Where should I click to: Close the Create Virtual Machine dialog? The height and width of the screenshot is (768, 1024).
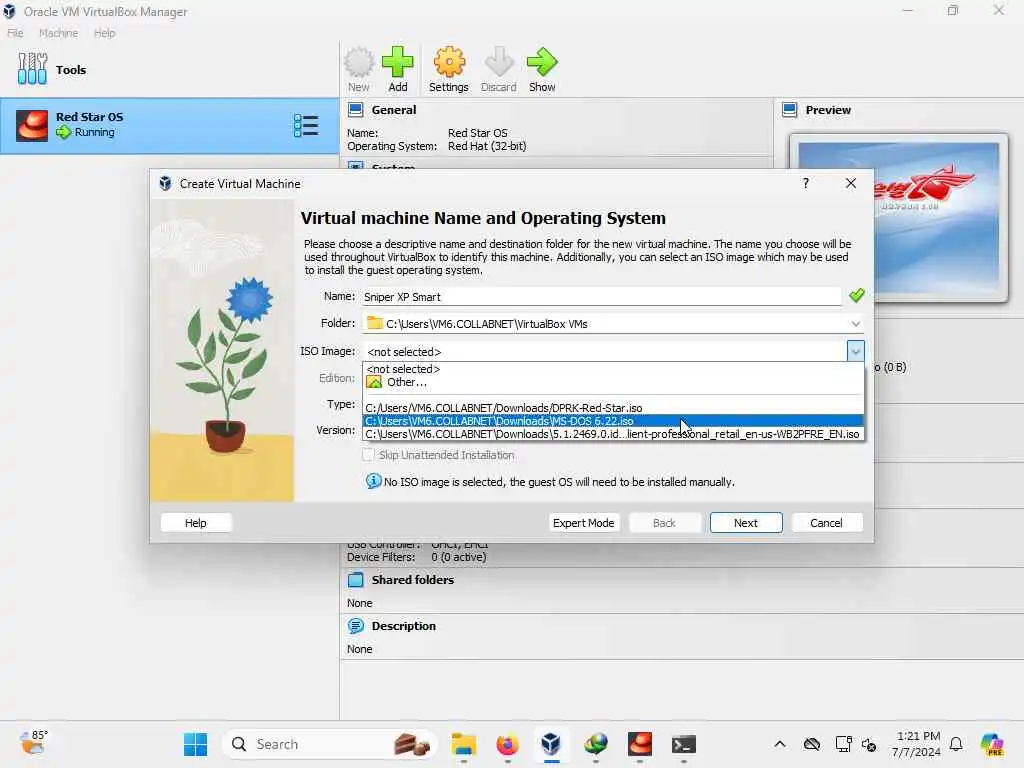click(x=850, y=184)
